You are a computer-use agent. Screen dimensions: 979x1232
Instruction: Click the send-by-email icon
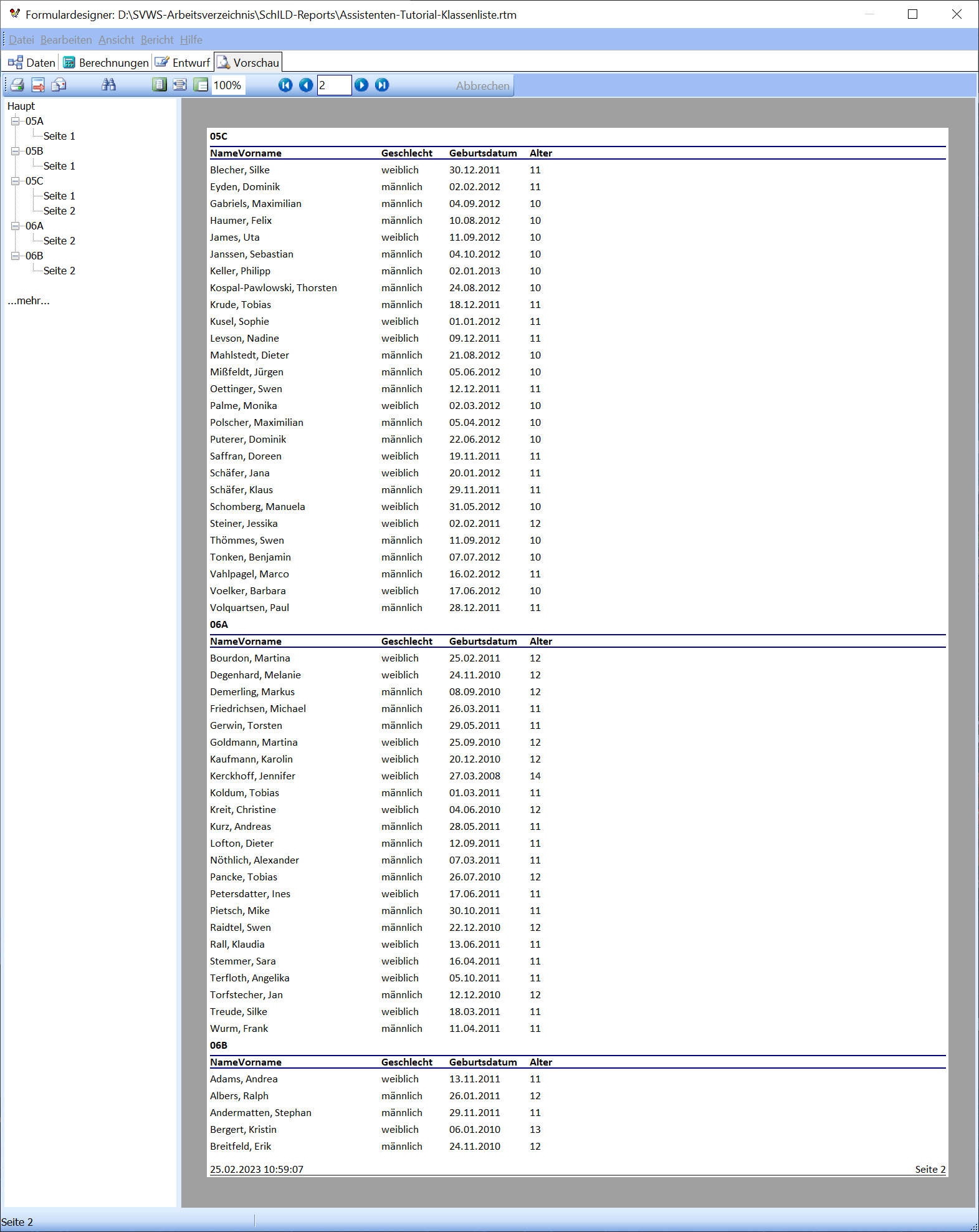pyautogui.click(x=59, y=85)
